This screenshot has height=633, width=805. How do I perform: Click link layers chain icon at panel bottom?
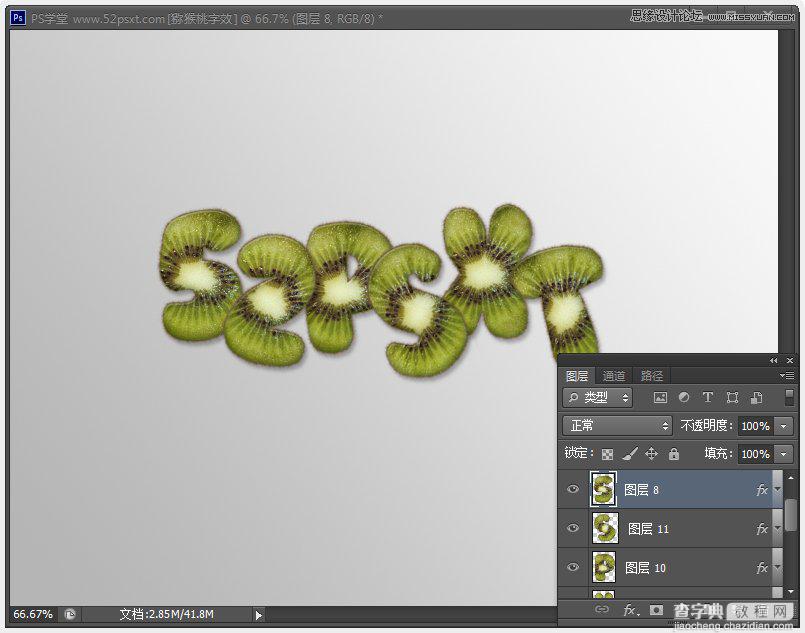coord(602,609)
